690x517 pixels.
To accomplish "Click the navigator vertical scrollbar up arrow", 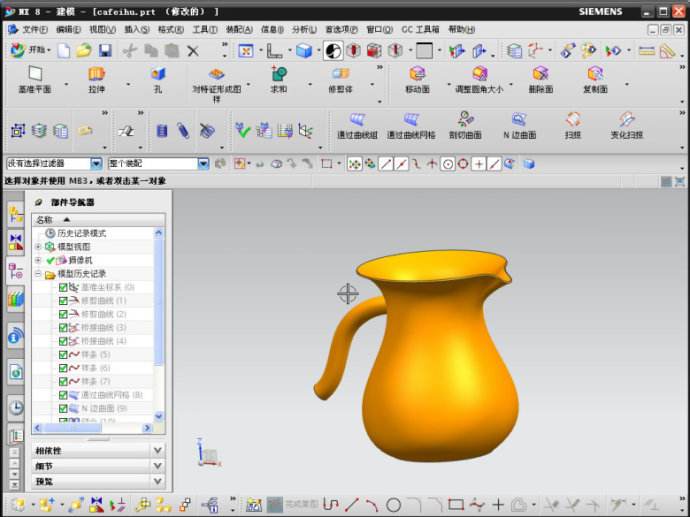I will pos(159,233).
